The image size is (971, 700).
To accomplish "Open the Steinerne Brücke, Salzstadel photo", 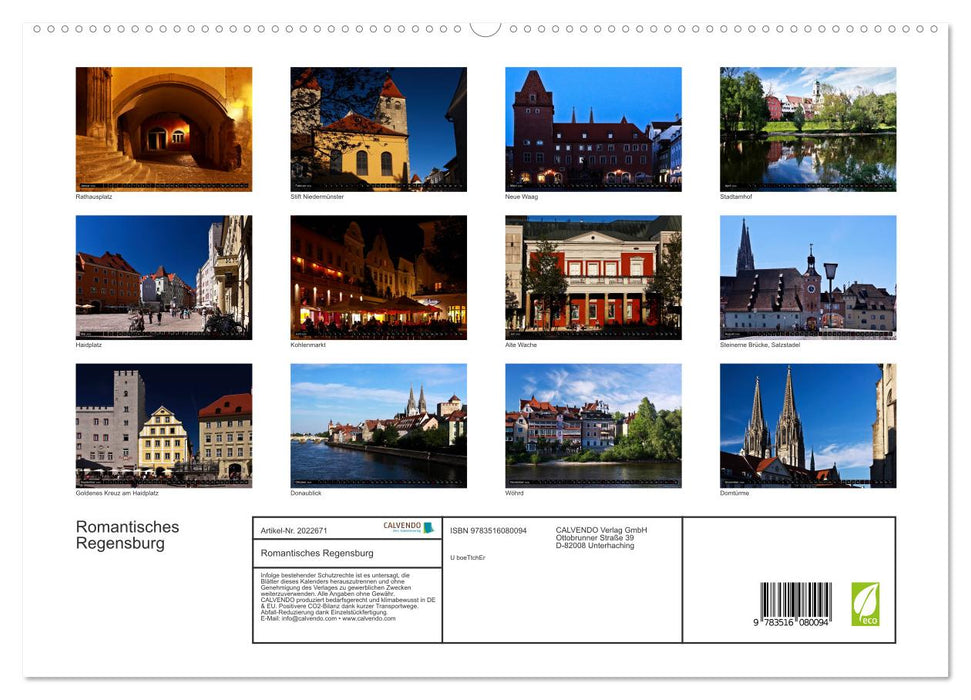I will 807,275.
